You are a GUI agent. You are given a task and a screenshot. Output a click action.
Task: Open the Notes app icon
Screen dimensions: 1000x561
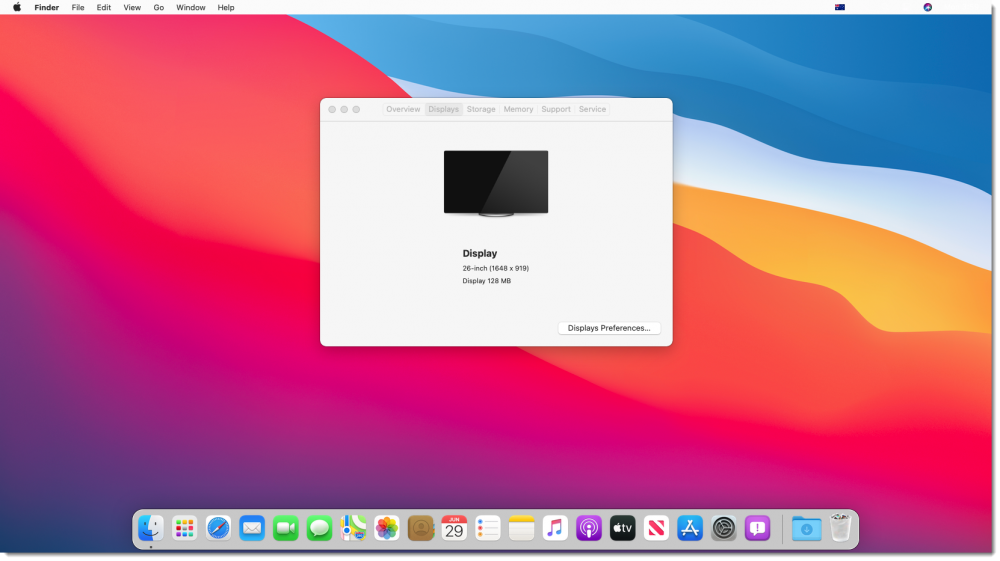[522, 528]
